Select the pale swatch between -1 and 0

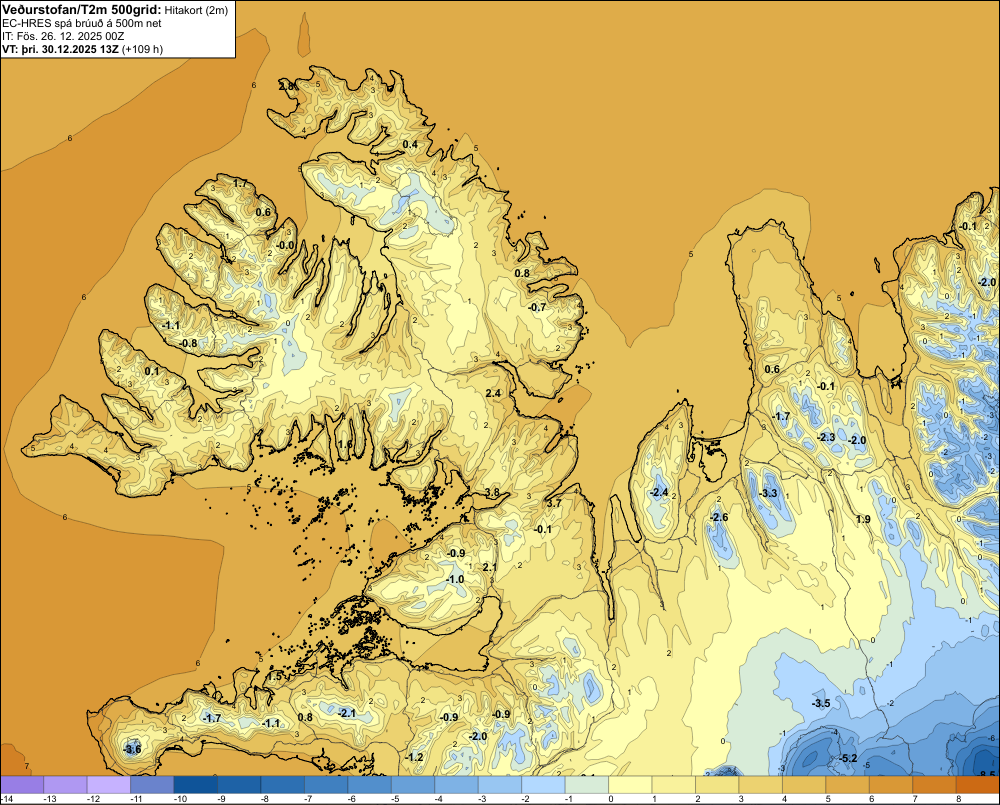tap(587, 785)
